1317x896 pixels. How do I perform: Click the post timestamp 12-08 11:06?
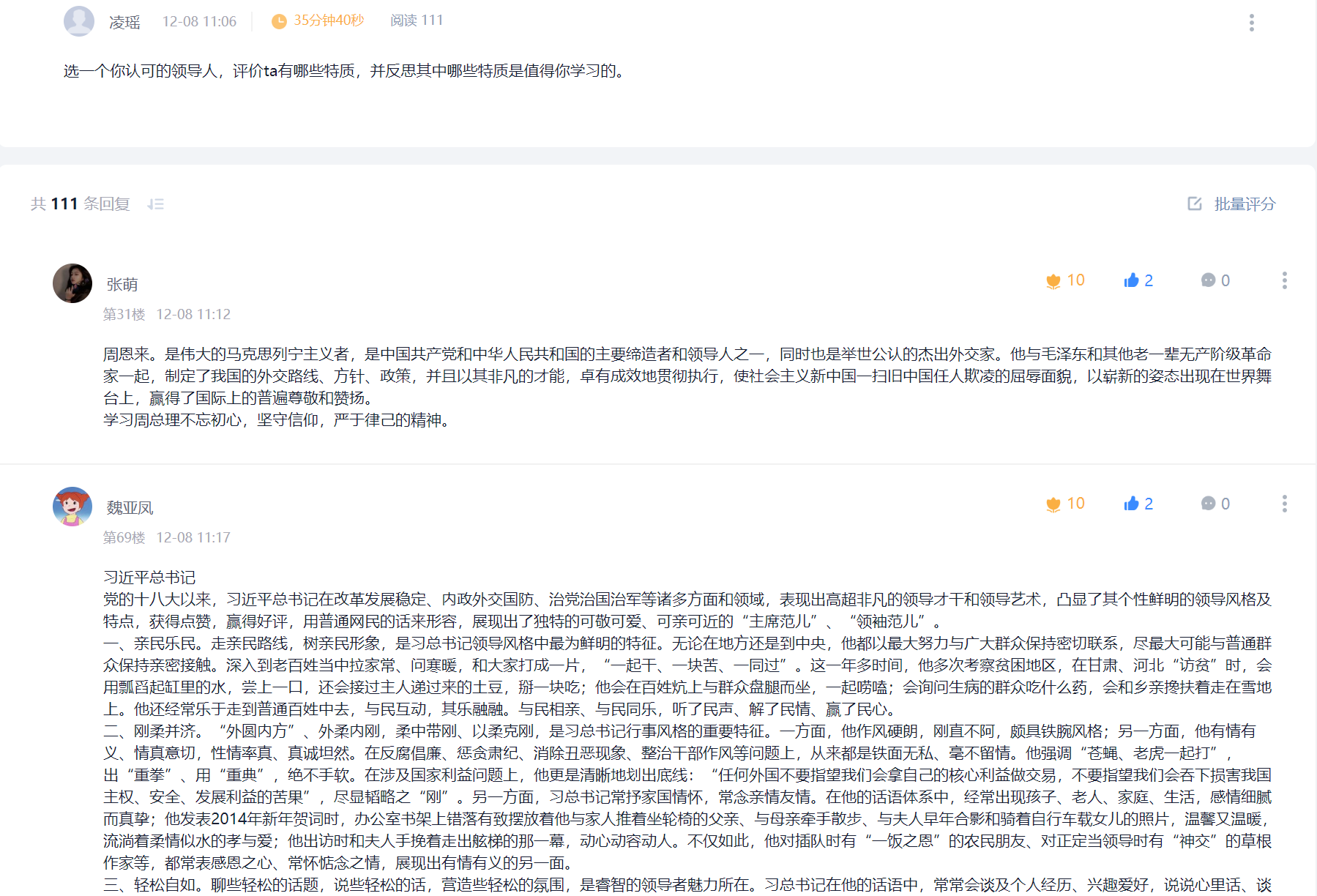point(199,21)
